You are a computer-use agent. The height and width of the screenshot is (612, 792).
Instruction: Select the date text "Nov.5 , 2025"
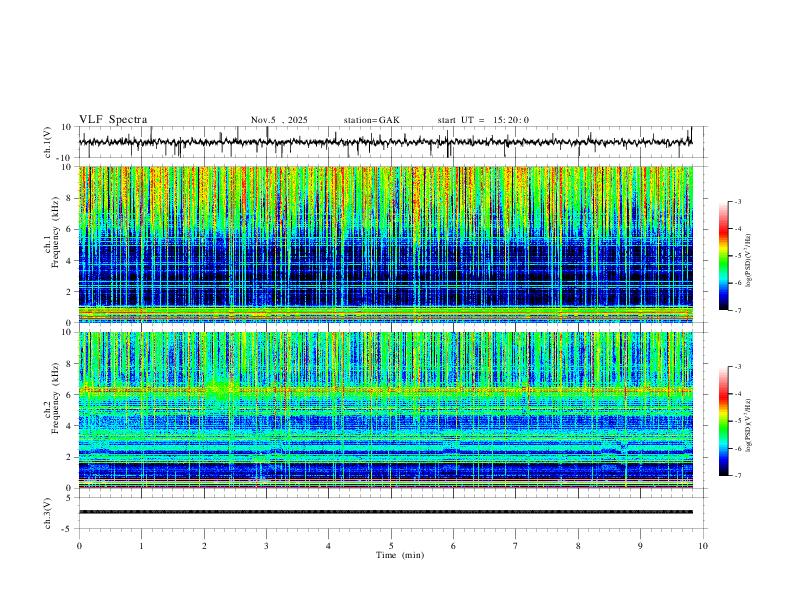pyautogui.click(x=279, y=120)
